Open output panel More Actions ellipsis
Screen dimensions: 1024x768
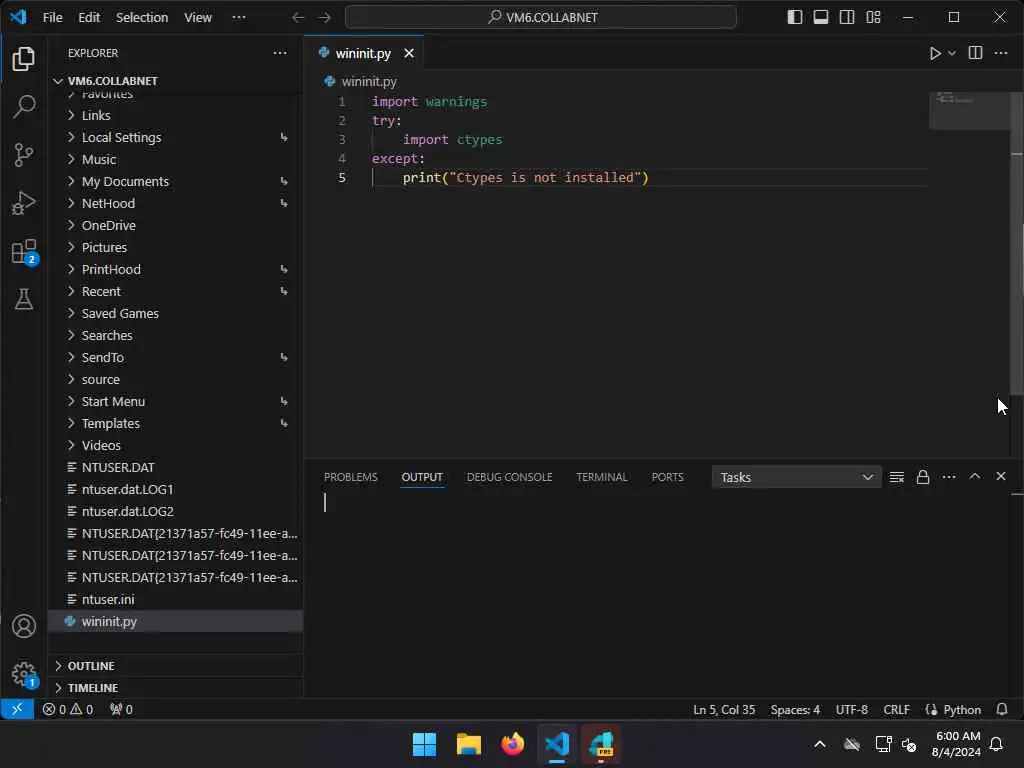[x=949, y=477]
